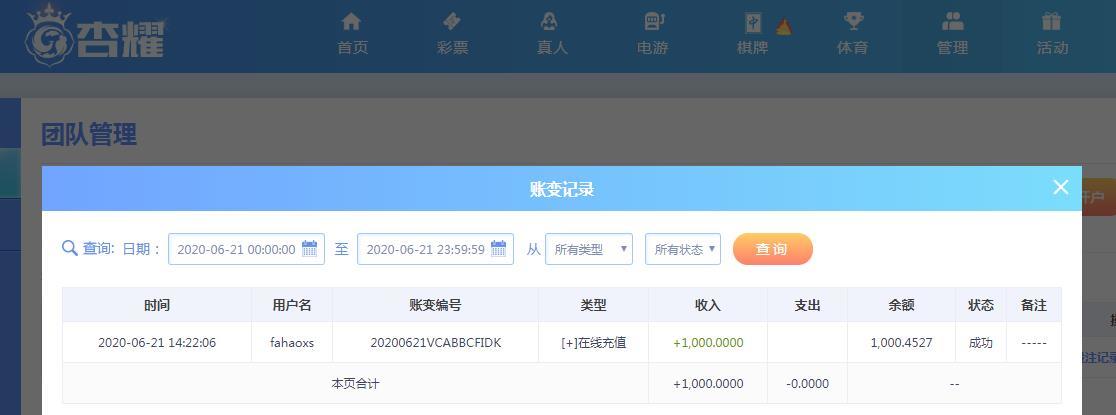Click the home icon in the navigation bar
Image resolution: width=1116 pixels, height=415 pixels.
pos(351,22)
